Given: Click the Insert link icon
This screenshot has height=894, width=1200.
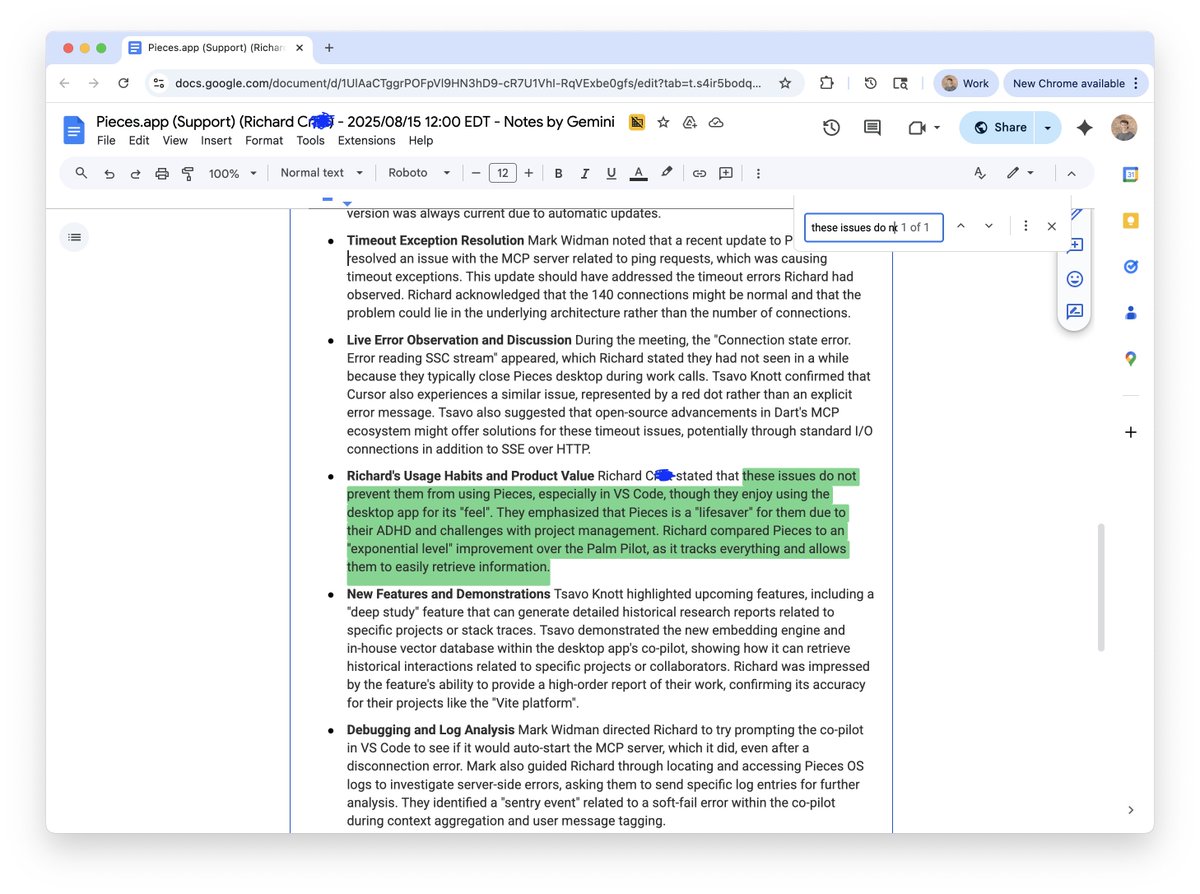Looking at the screenshot, I should [699, 173].
